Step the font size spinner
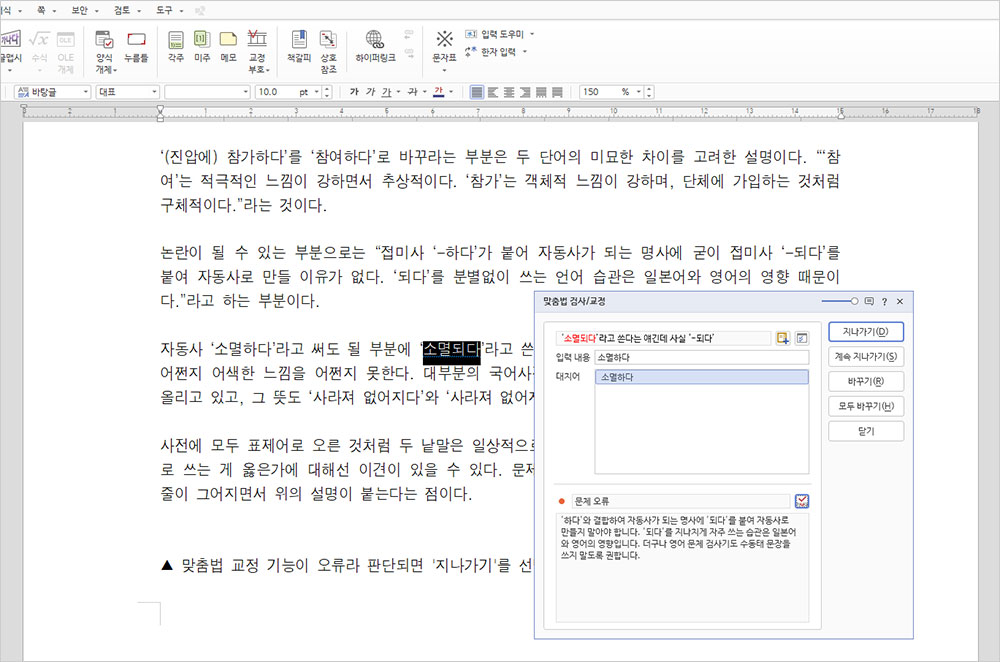The width and height of the screenshot is (1000, 662). [x=327, y=92]
